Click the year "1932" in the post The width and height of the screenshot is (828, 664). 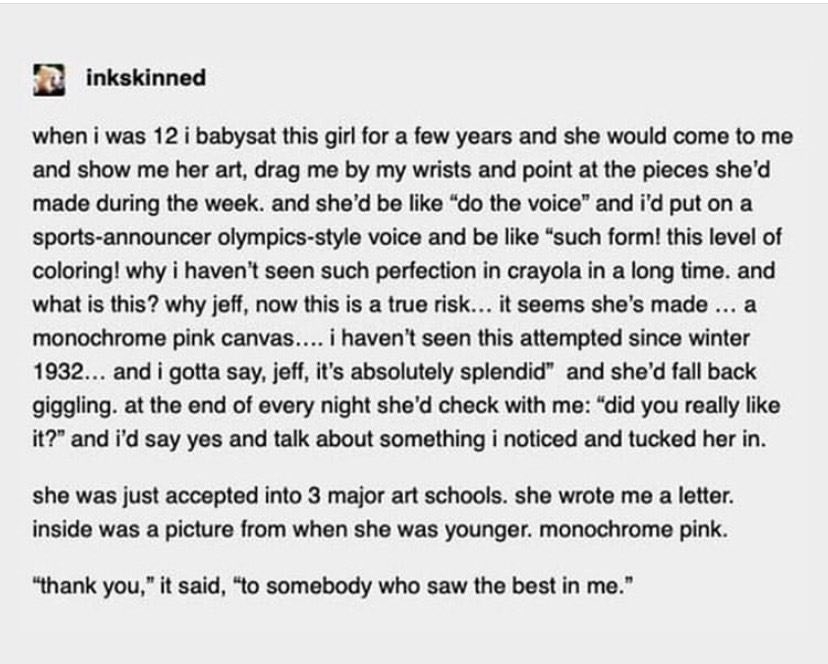pyautogui.click(x=58, y=372)
